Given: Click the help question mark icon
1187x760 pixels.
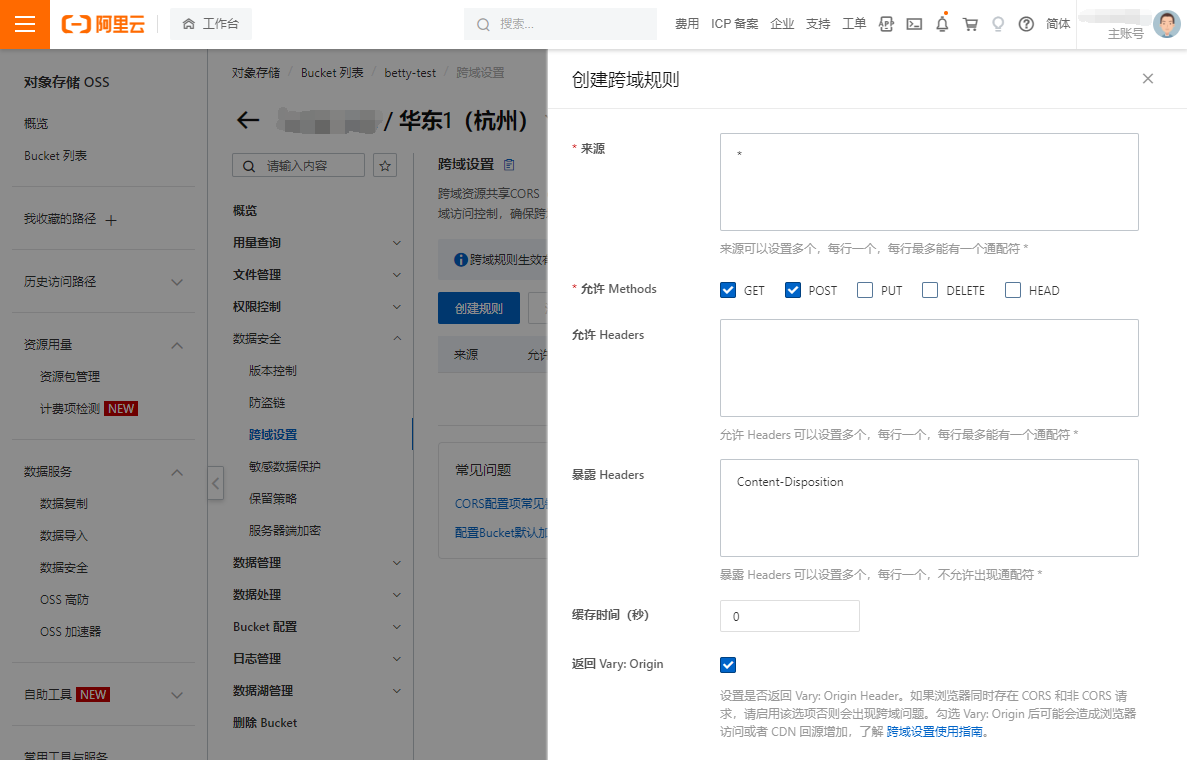Looking at the screenshot, I should pos(1025,24).
